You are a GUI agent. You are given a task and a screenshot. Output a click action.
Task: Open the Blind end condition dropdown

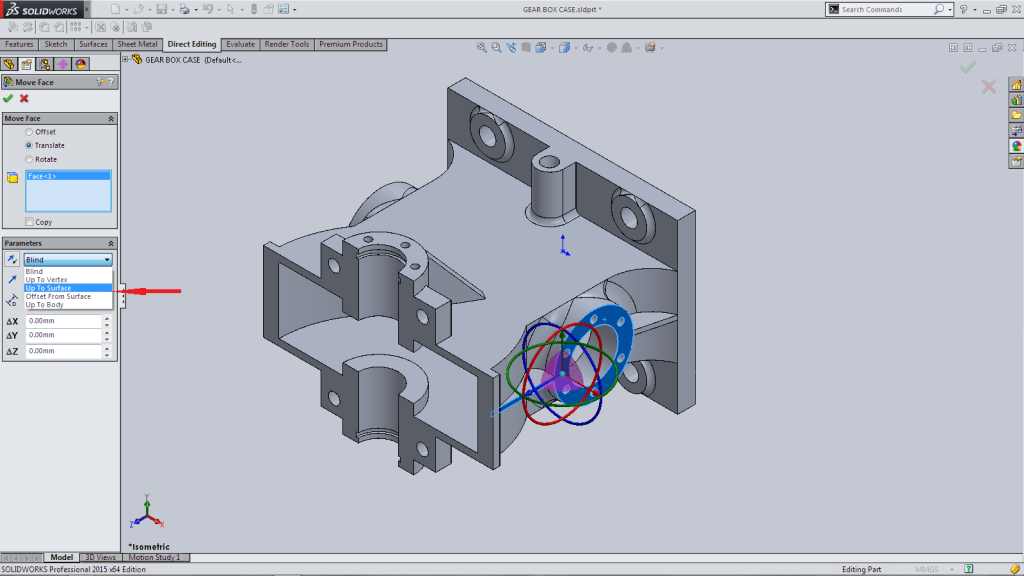[x=107, y=259]
